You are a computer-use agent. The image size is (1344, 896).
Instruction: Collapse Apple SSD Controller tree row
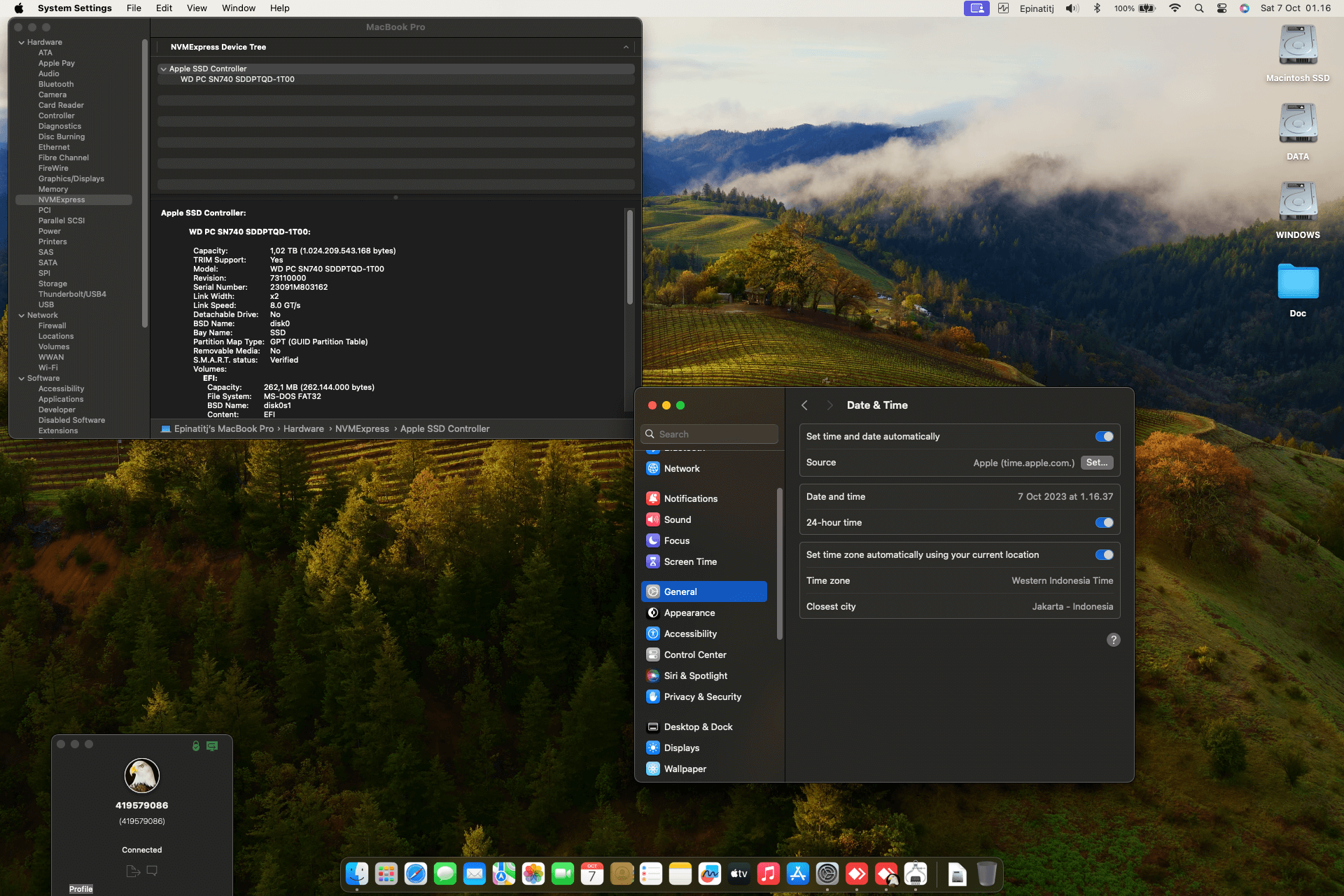coord(163,69)
